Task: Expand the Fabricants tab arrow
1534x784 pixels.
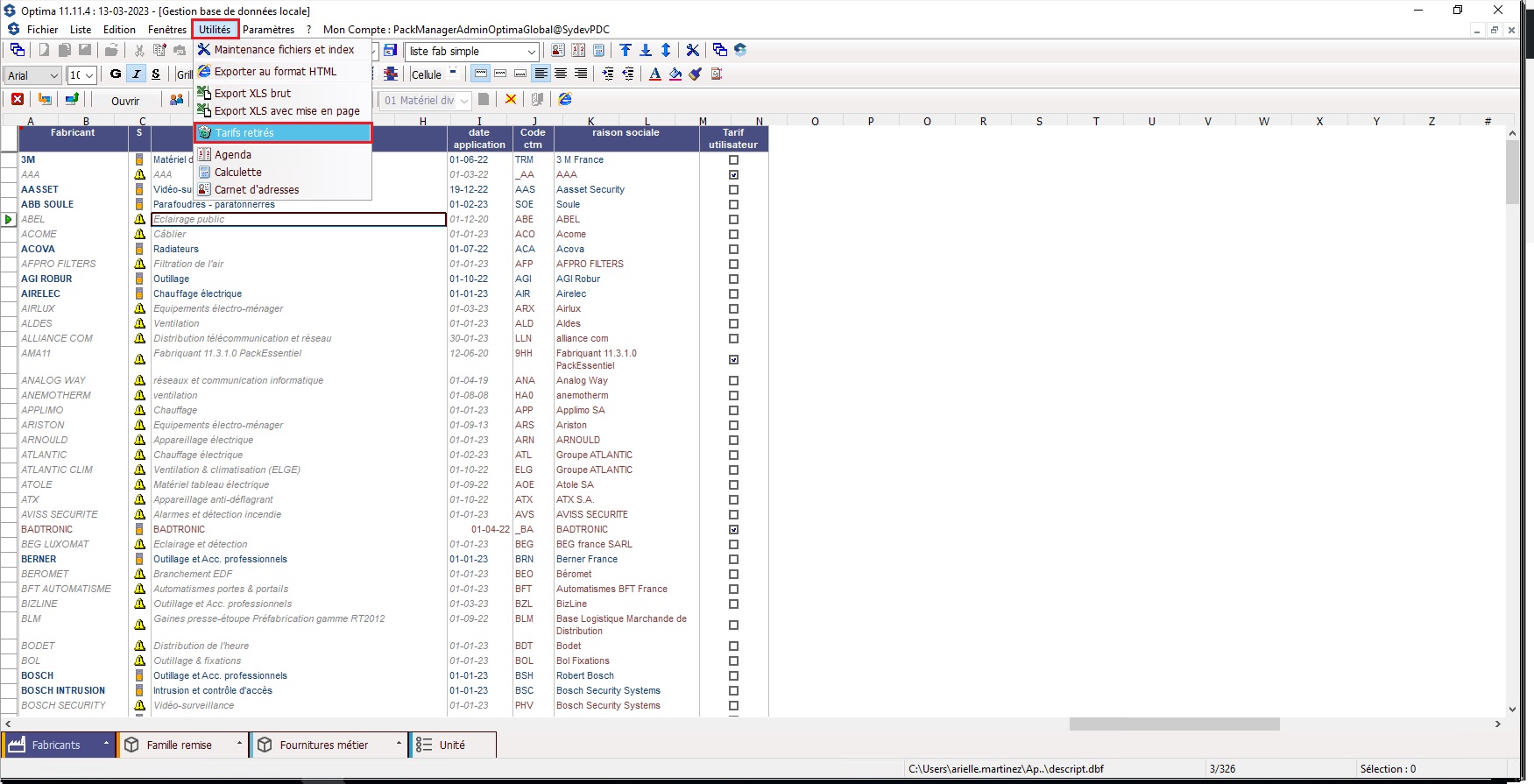Action: tap(106, 745)
